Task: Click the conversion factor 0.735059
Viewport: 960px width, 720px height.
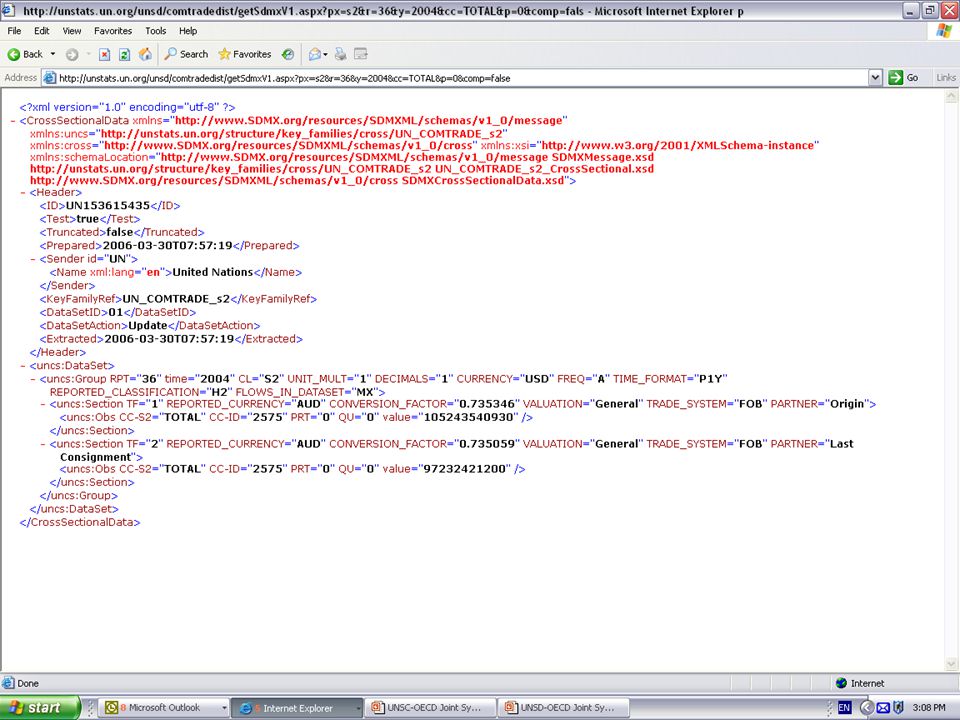Action: 487,444
